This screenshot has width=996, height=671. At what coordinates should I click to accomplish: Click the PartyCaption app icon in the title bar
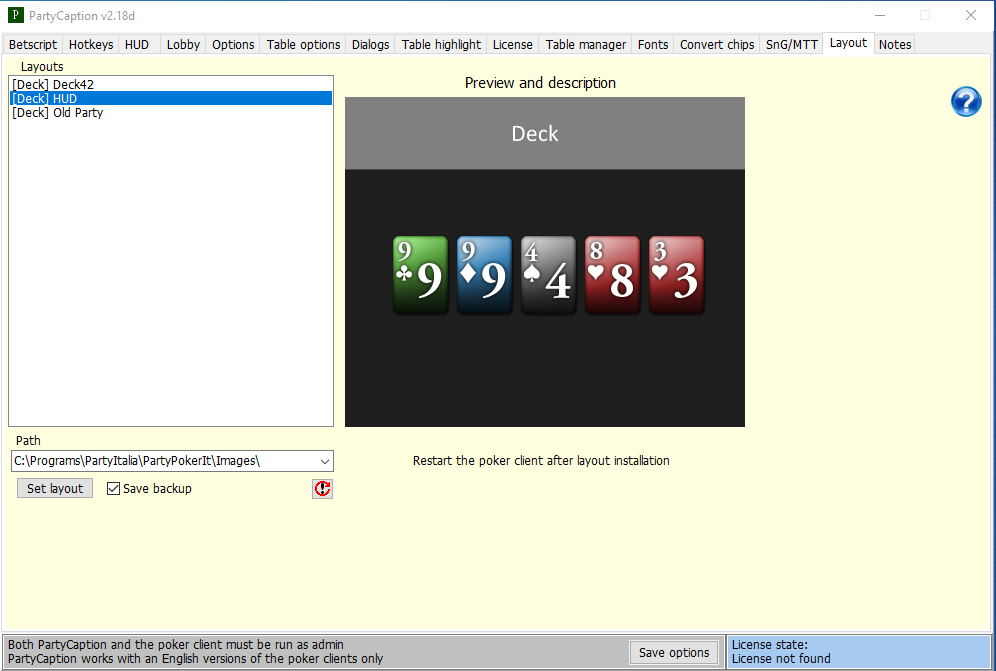coord(16,15)
